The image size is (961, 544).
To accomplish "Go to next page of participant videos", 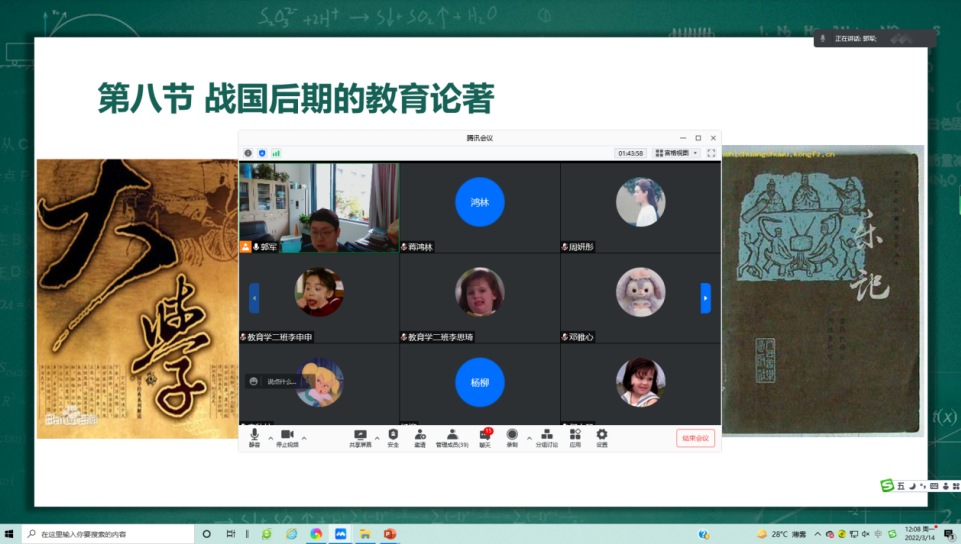I will coord(706,298).
